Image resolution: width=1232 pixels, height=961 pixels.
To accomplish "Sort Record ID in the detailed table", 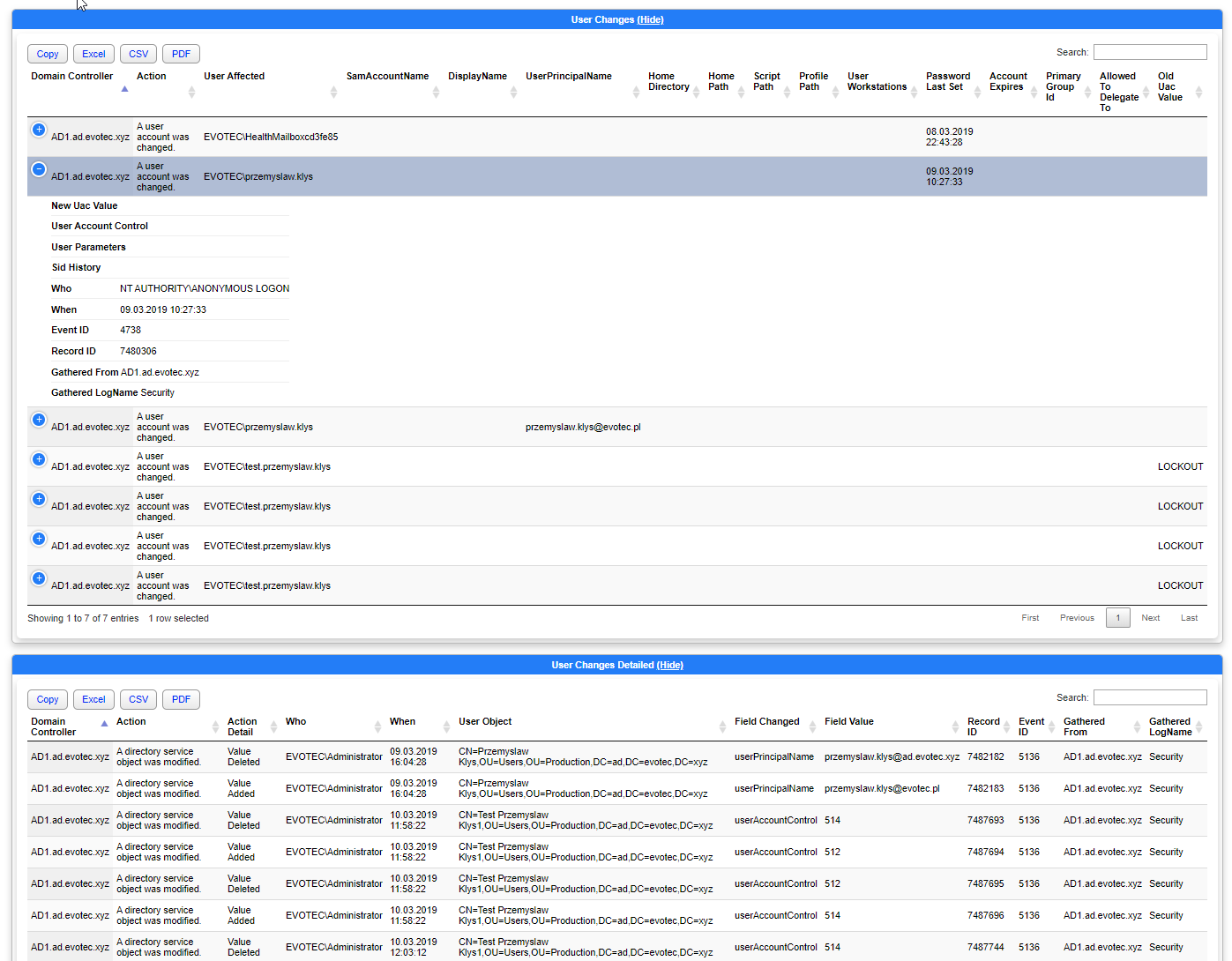I will pos(1004,728).
